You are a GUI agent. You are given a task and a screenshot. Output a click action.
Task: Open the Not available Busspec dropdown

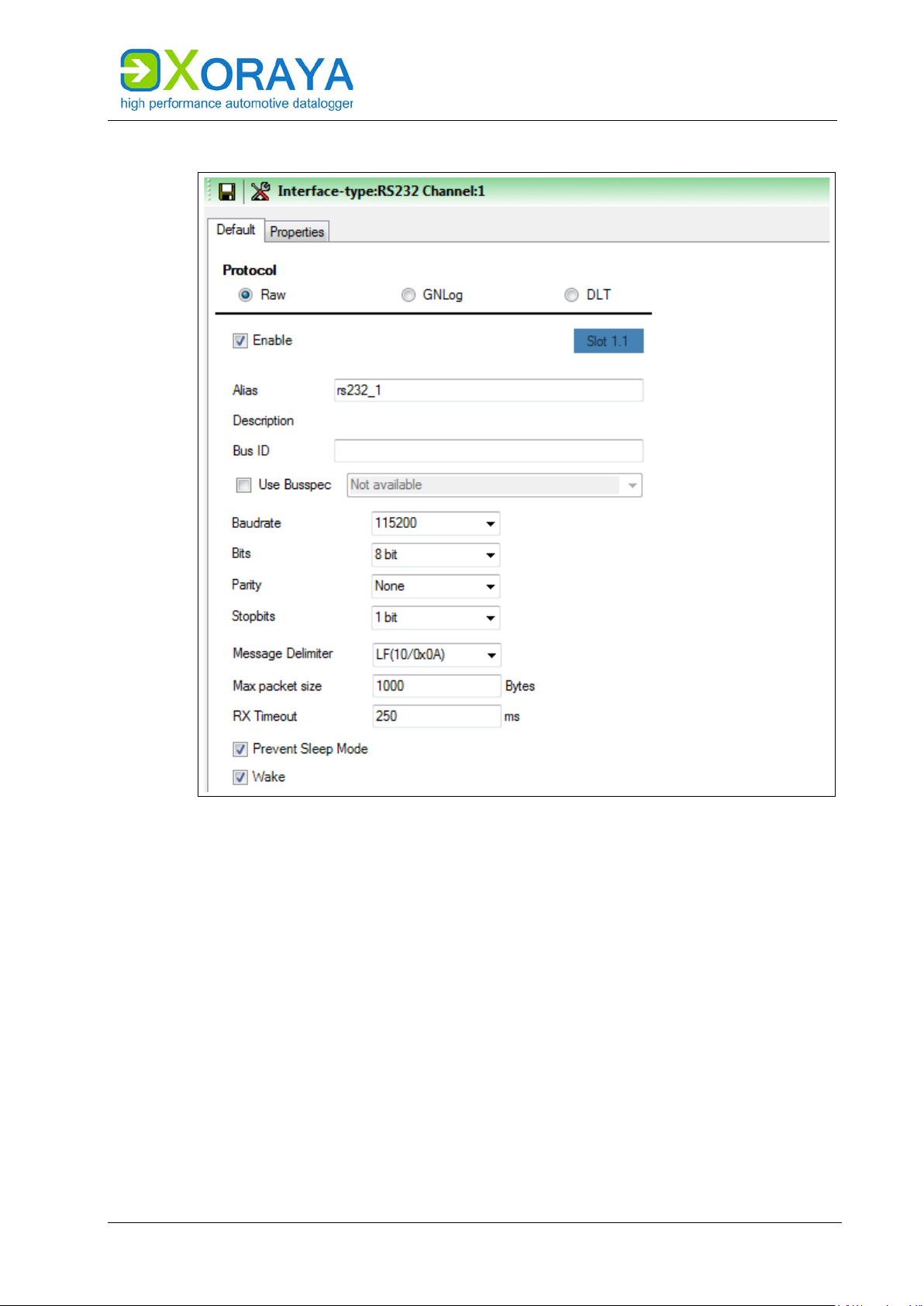click(x=495, y=485)
